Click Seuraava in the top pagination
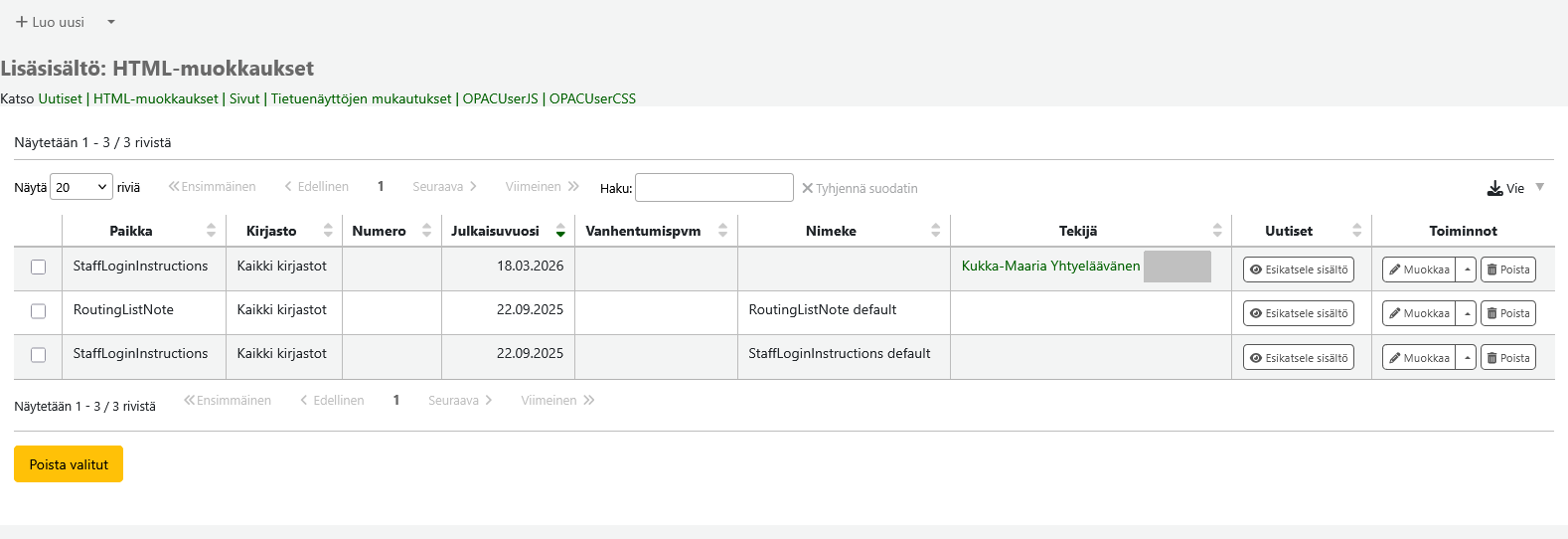 pyautogui.click(x=444, y=187)
